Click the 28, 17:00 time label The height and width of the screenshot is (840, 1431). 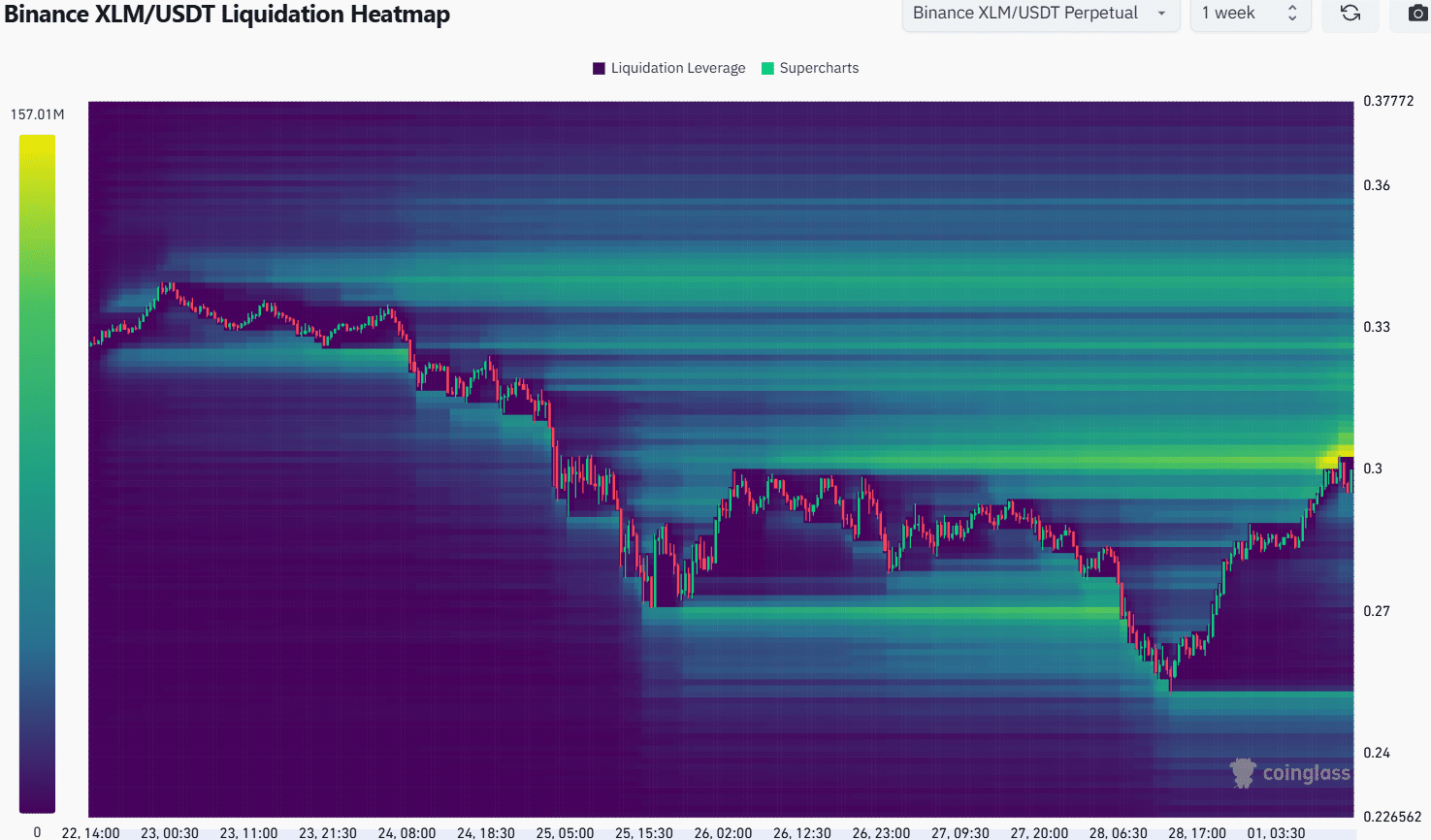pyautogui.click(x=1197, y=832)
